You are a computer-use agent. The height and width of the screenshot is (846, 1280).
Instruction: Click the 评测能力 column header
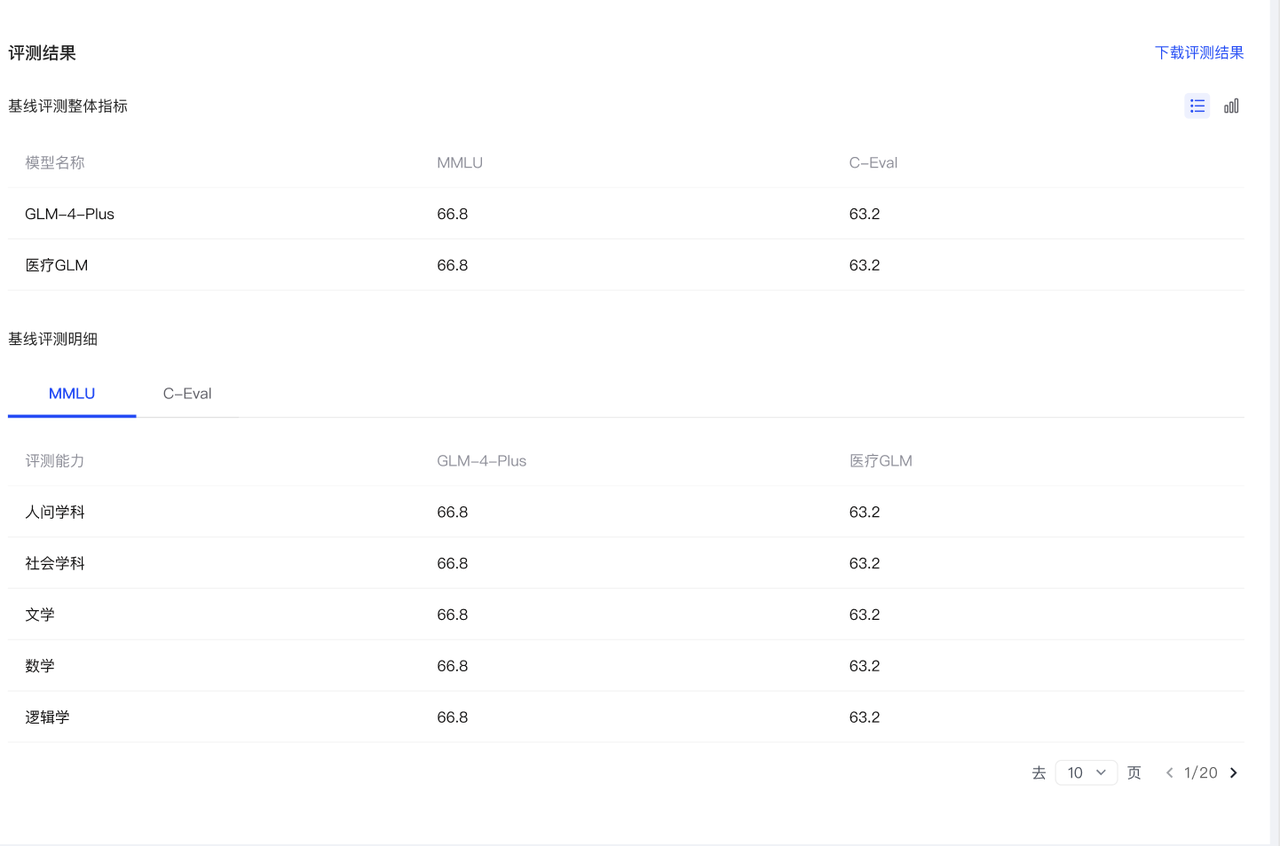55,461
